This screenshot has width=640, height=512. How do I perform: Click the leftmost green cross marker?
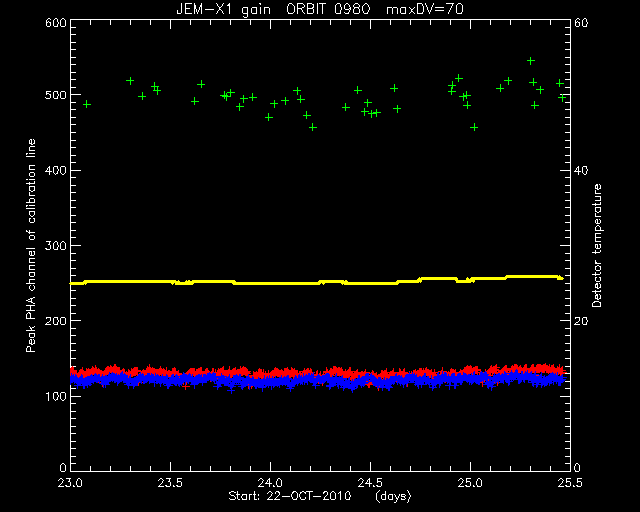click(87, 105)
